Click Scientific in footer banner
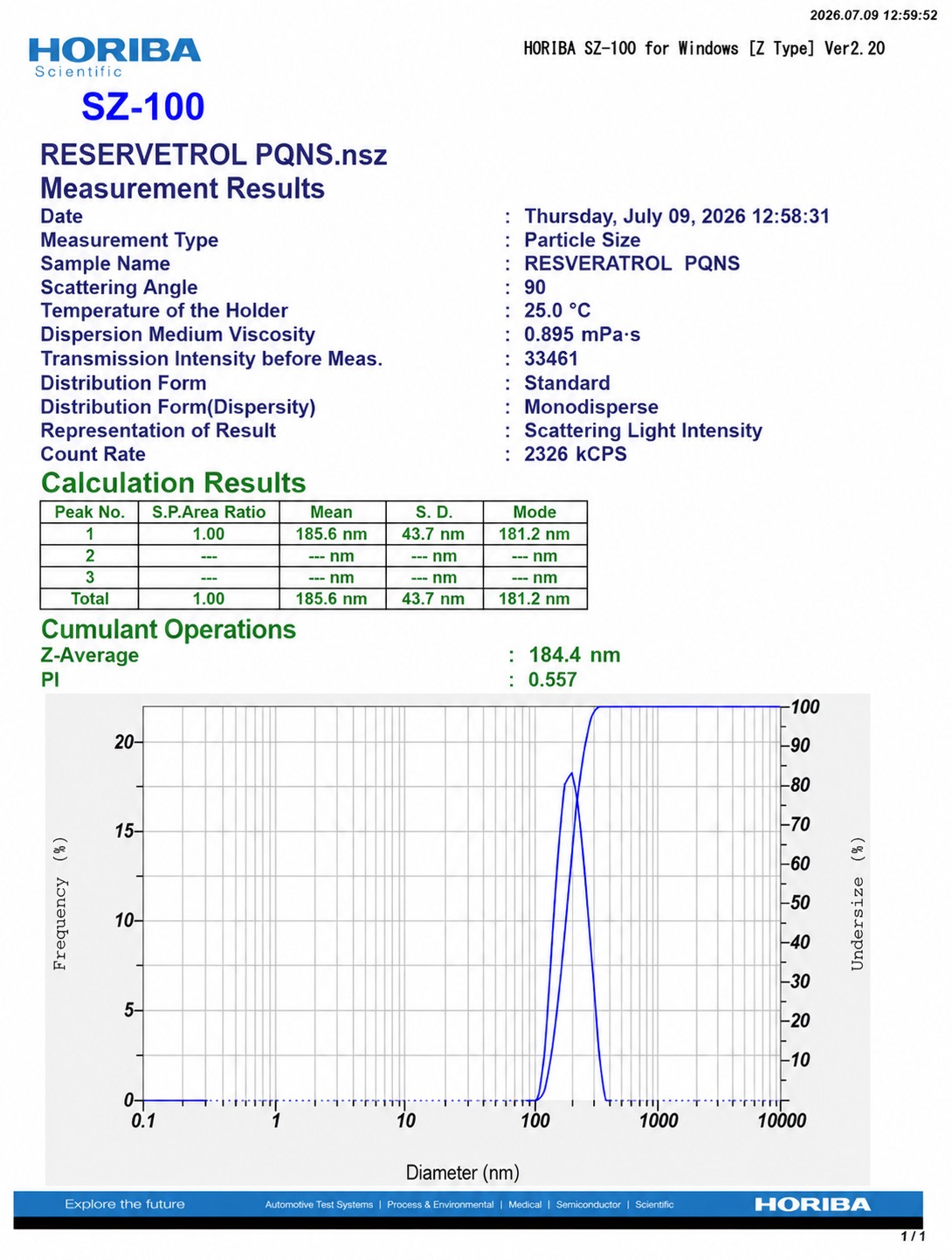952x1260 pixels. pyautogui.click(x=654, y=1205)
